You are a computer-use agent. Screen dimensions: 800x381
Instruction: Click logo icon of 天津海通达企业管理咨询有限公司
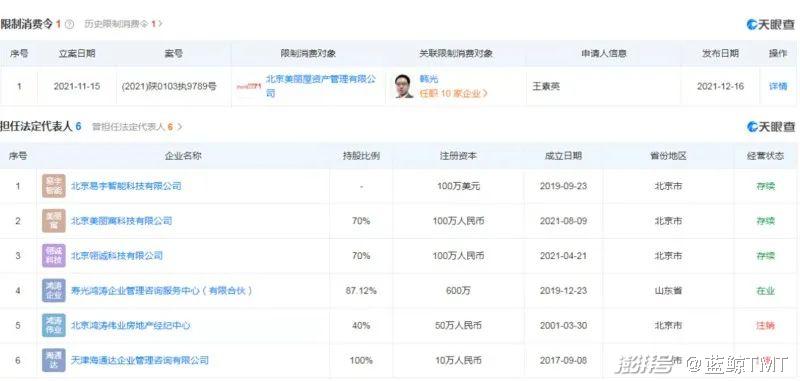pyautogui.click(x=54, y=360)
